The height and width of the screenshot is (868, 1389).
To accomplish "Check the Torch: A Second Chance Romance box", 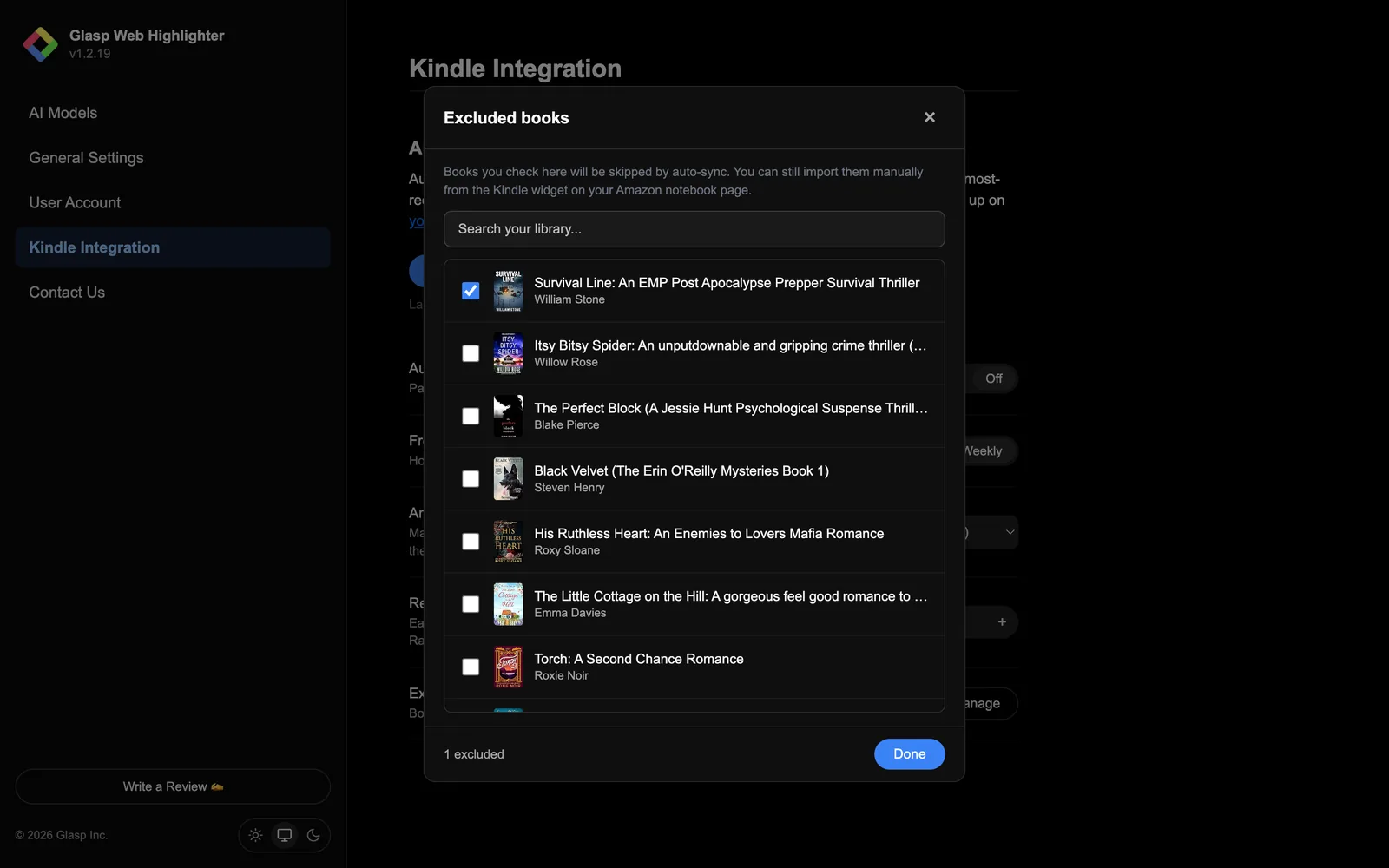I will point(471,667).
